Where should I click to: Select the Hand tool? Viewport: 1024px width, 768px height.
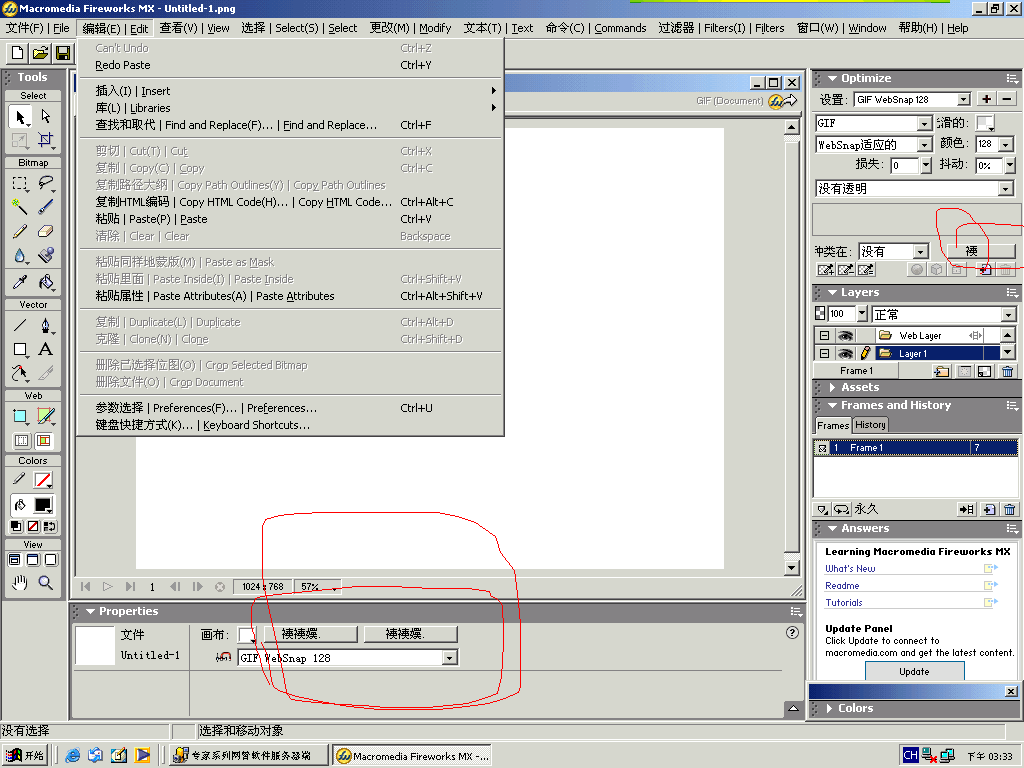[20, 583]
